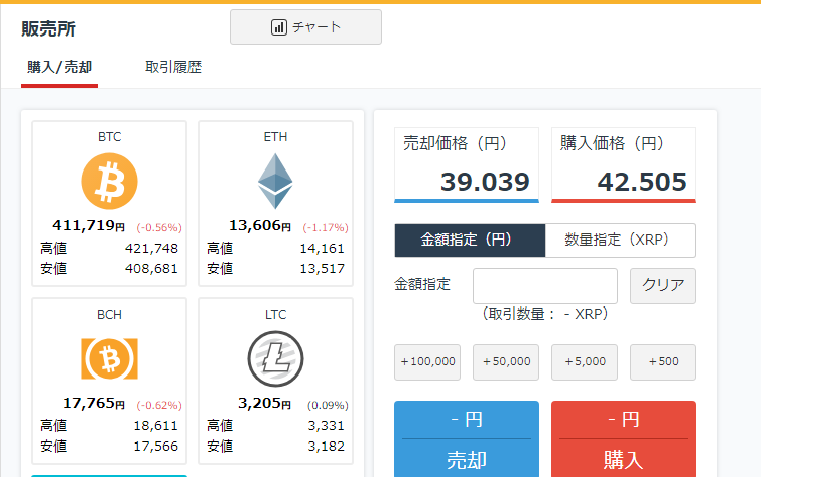Click BCH 安値 value 17,566
The height and width of the screenshot is (477, 819).
[x=156, y=446]
